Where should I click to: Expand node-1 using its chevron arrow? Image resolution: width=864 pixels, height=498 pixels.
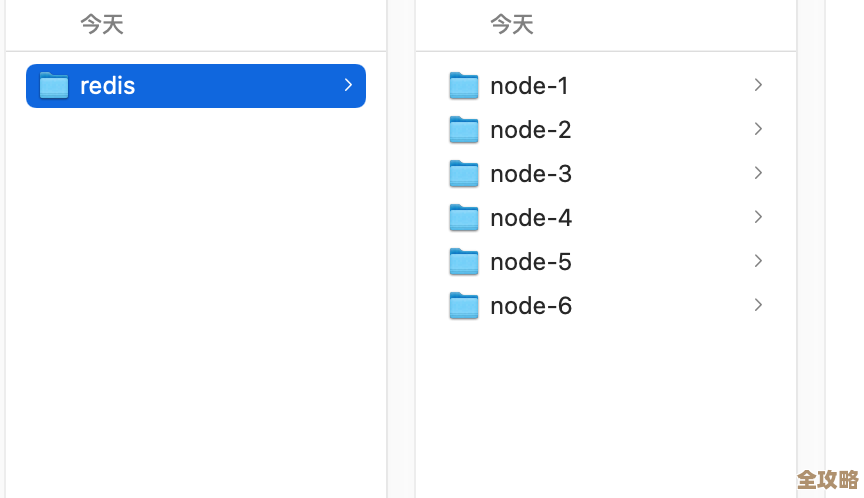coord(758,85)
